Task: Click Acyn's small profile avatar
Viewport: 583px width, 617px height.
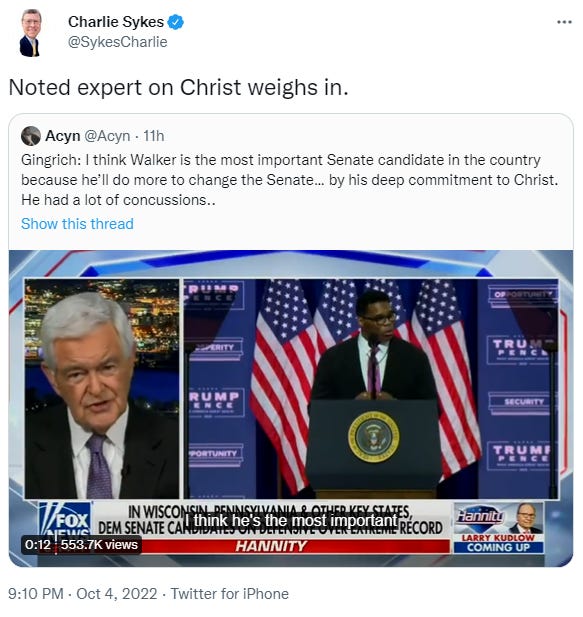Action: pos(31,136)
